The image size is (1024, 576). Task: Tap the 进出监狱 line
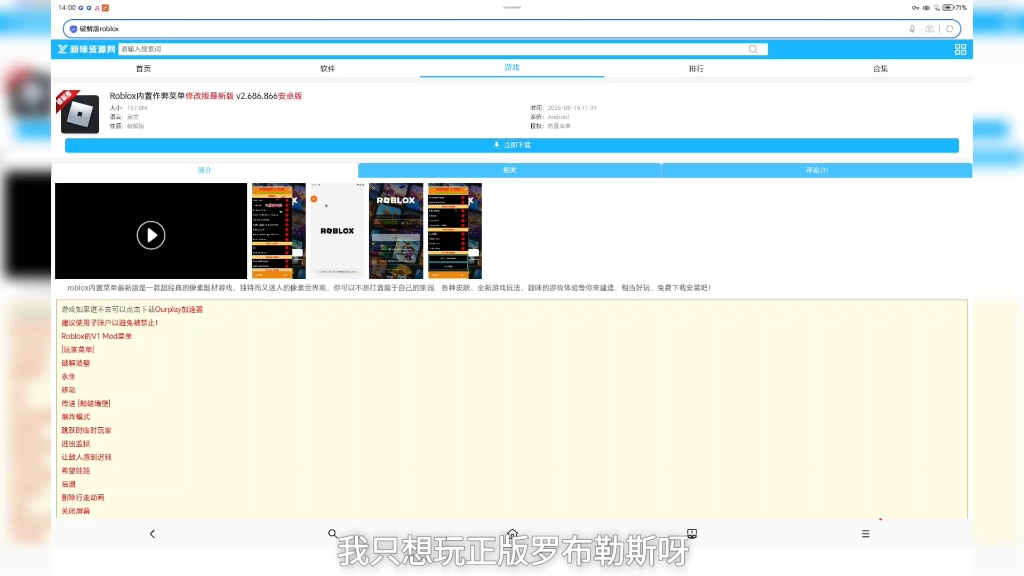[x=76, y=443]
